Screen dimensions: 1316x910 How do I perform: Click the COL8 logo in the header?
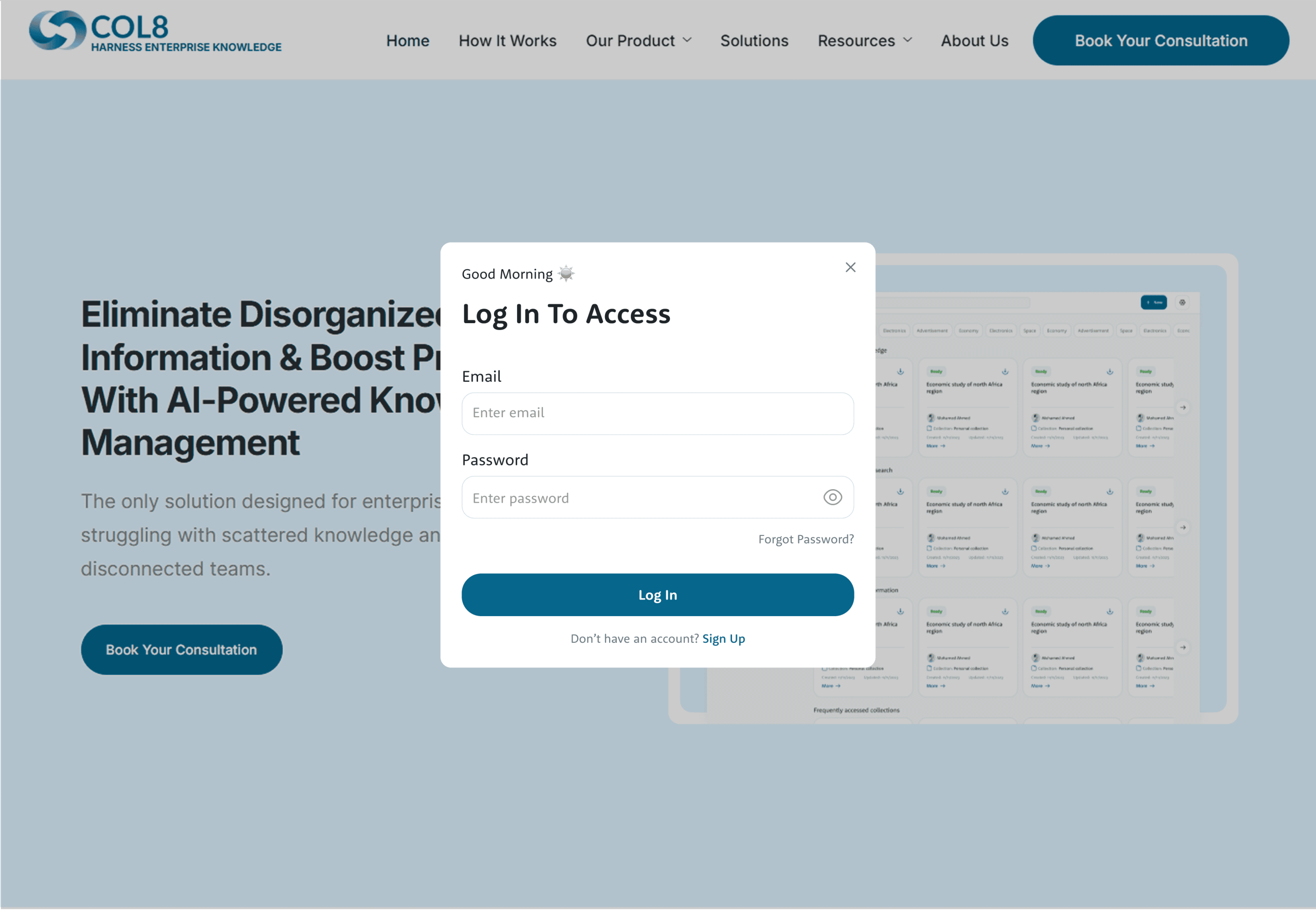pos(155,32)
